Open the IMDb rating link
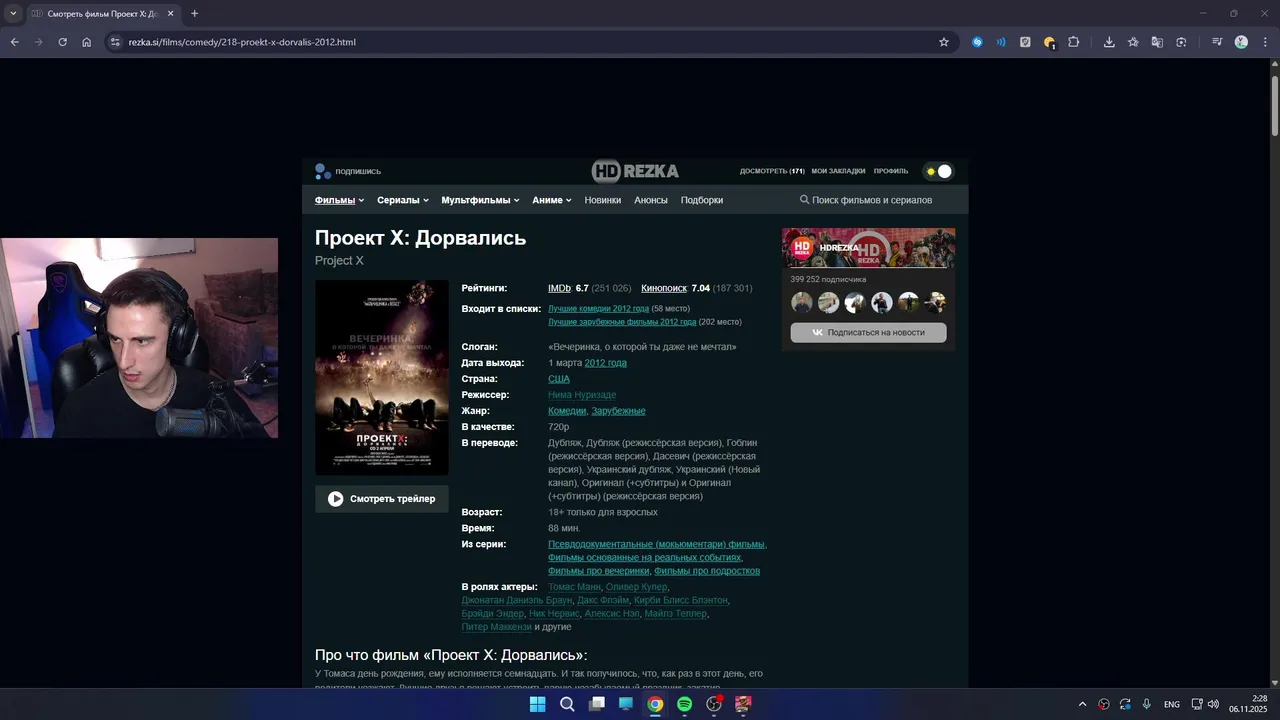This screenshot has height=720, width=1280. [559, 288]
